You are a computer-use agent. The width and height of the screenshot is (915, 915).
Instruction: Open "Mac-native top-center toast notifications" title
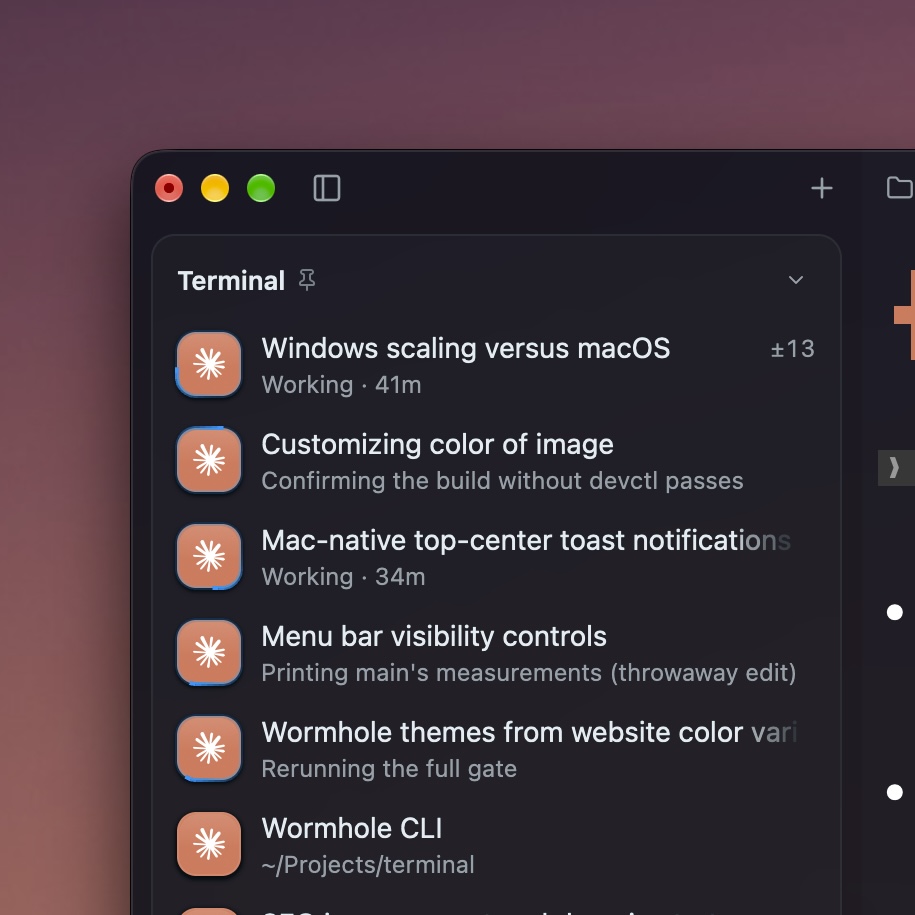[x=526, y=540]
